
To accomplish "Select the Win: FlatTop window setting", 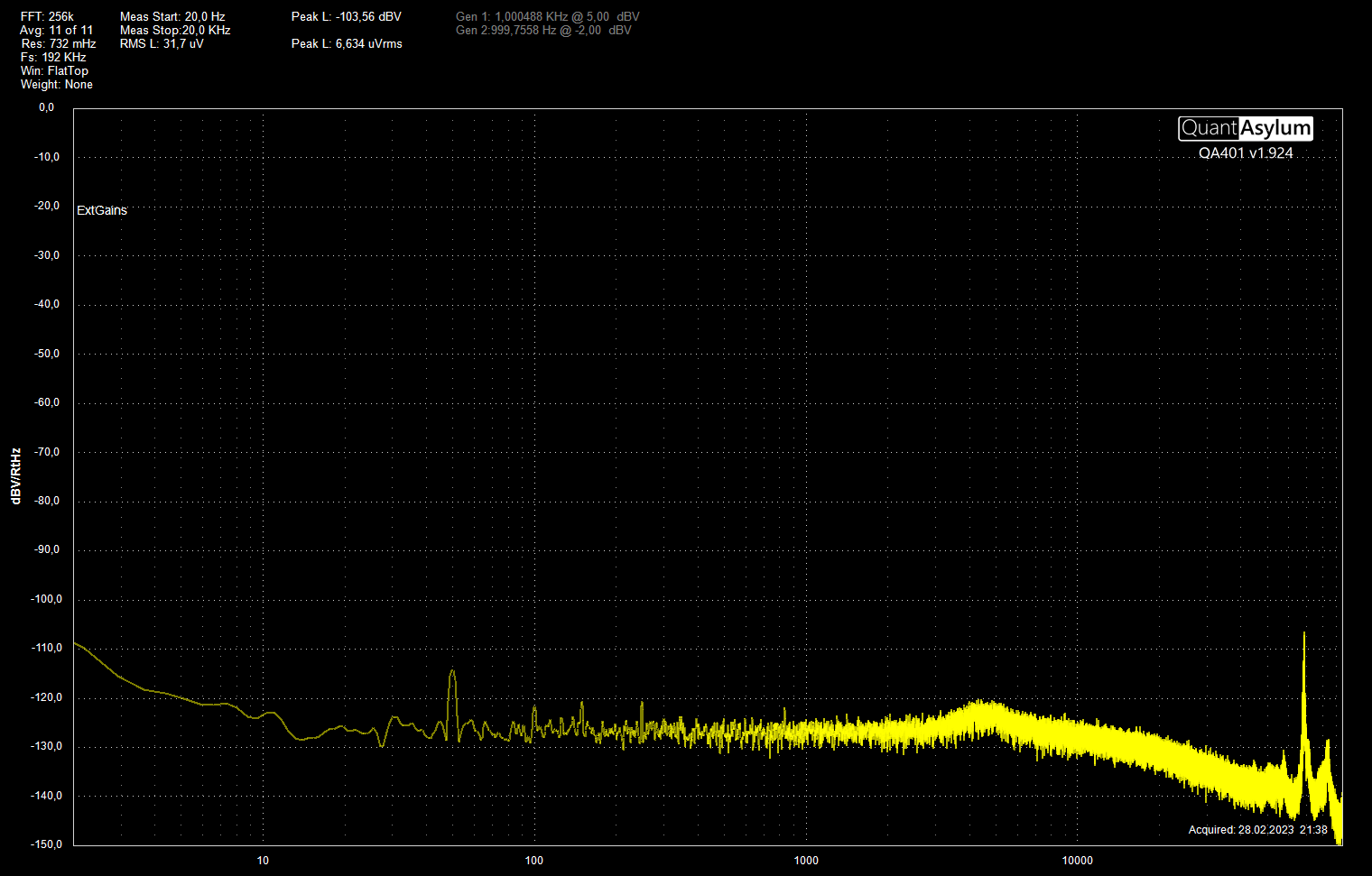I will [x=54, y=70].
